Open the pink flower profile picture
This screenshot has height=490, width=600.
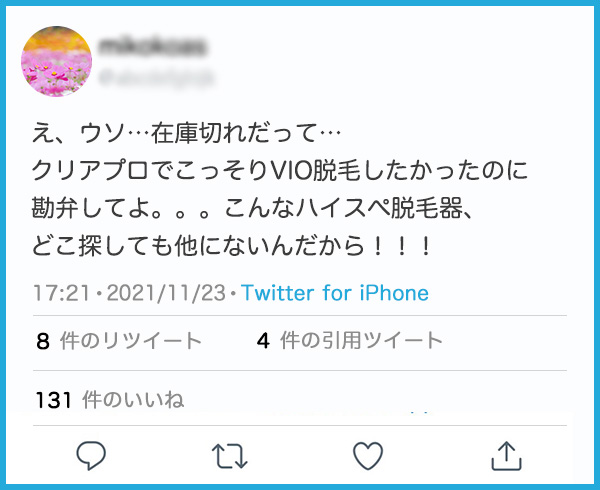pos(56,61)
